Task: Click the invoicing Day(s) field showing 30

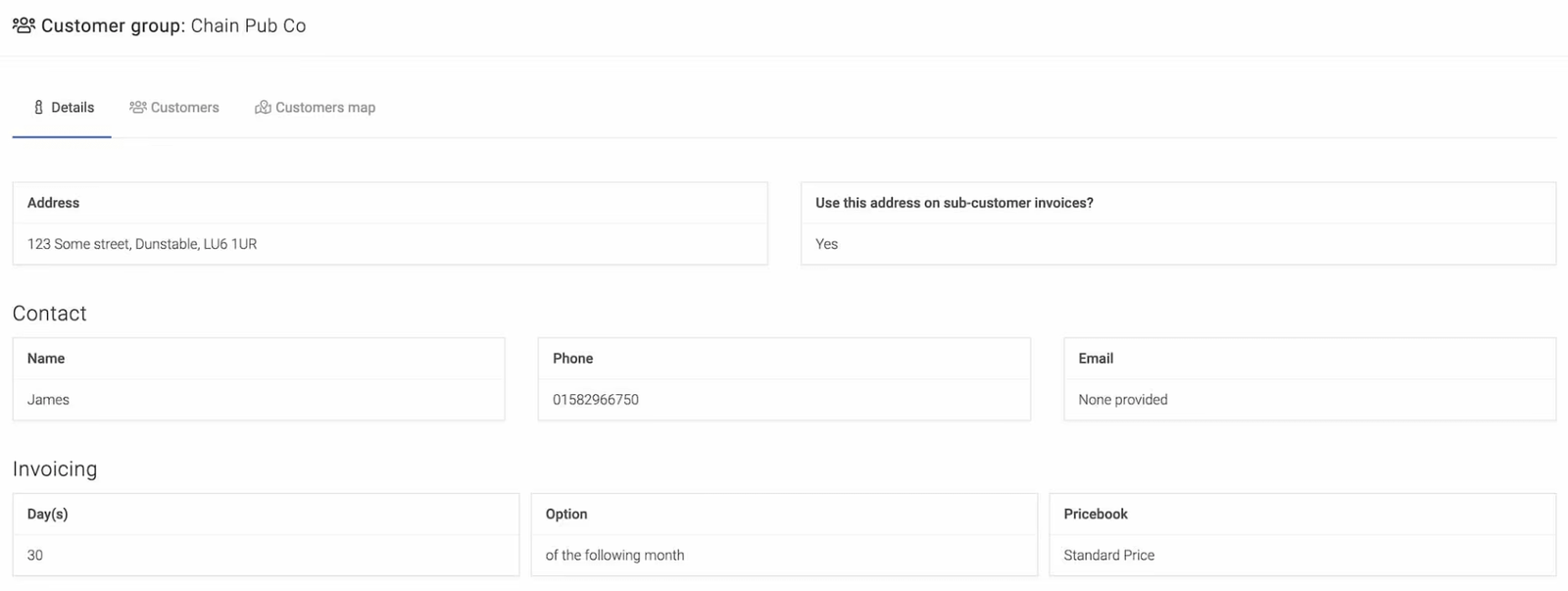Action: point(35,555)
